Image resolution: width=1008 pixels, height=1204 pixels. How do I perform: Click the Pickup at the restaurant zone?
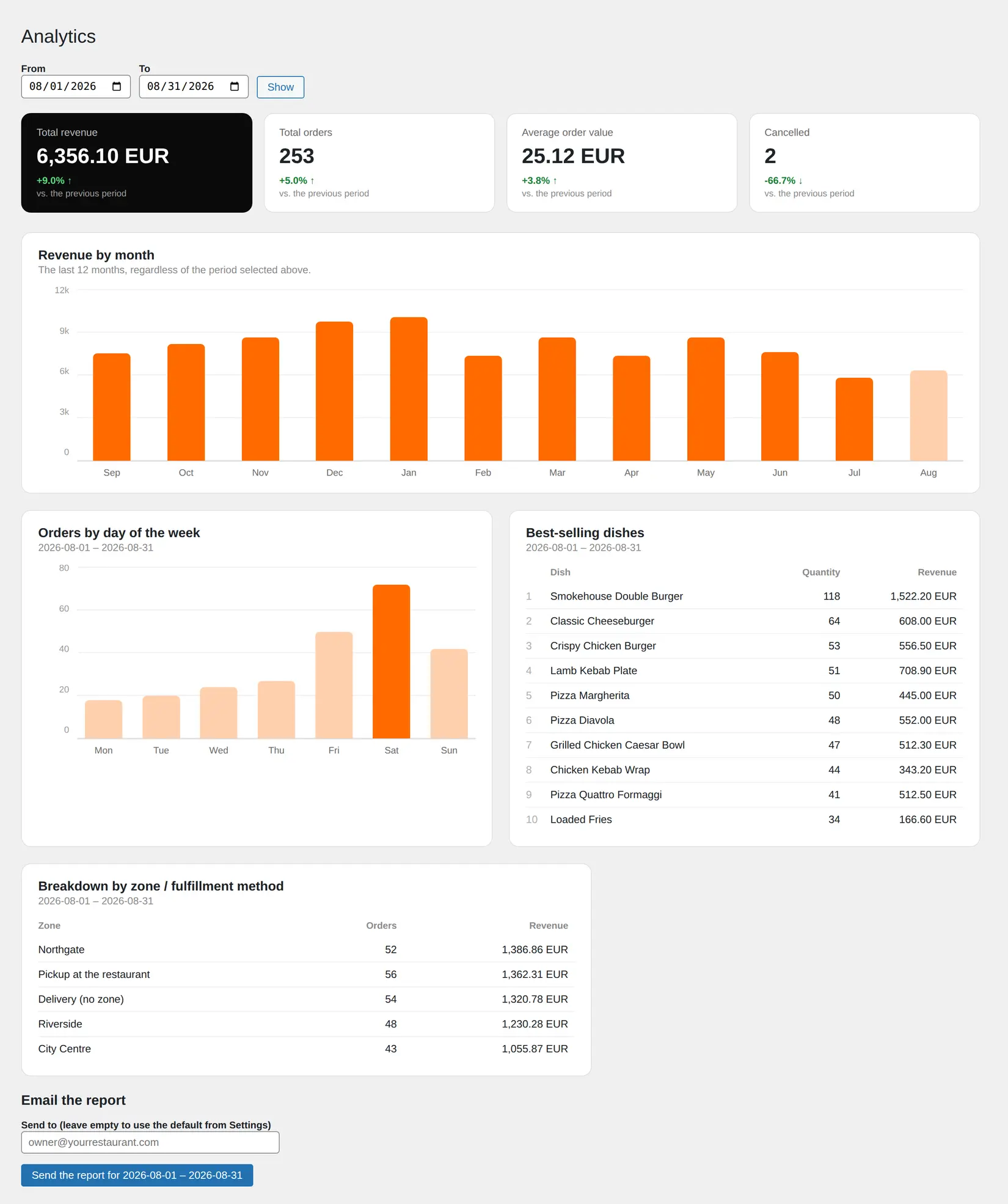[94, 974]
